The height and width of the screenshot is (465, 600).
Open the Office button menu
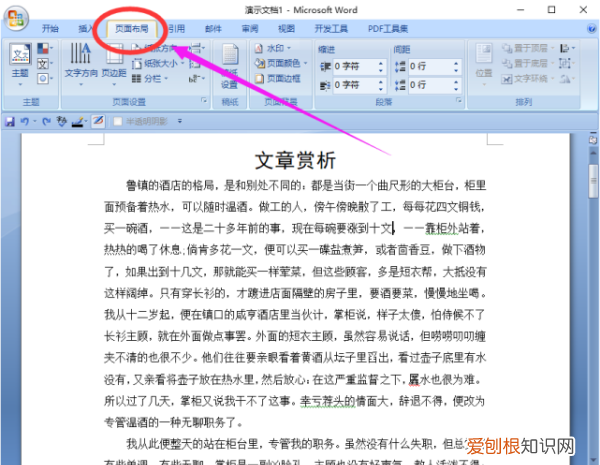coord(16,17)
